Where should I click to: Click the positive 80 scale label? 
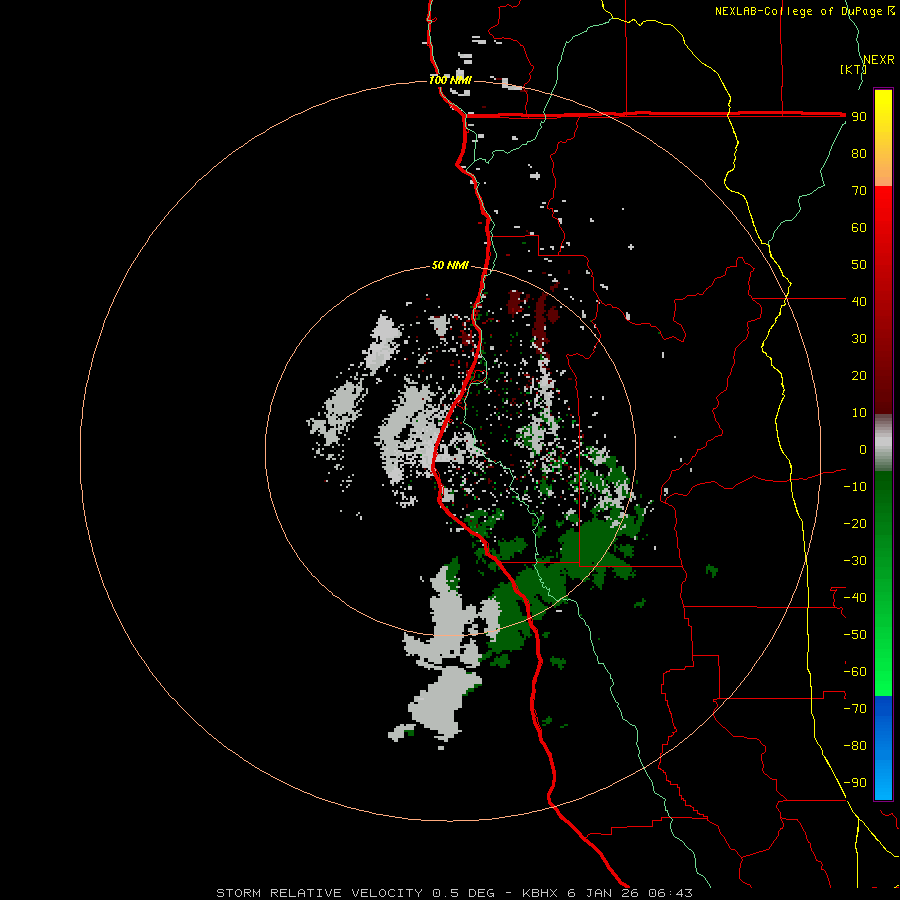click(859, 153)
